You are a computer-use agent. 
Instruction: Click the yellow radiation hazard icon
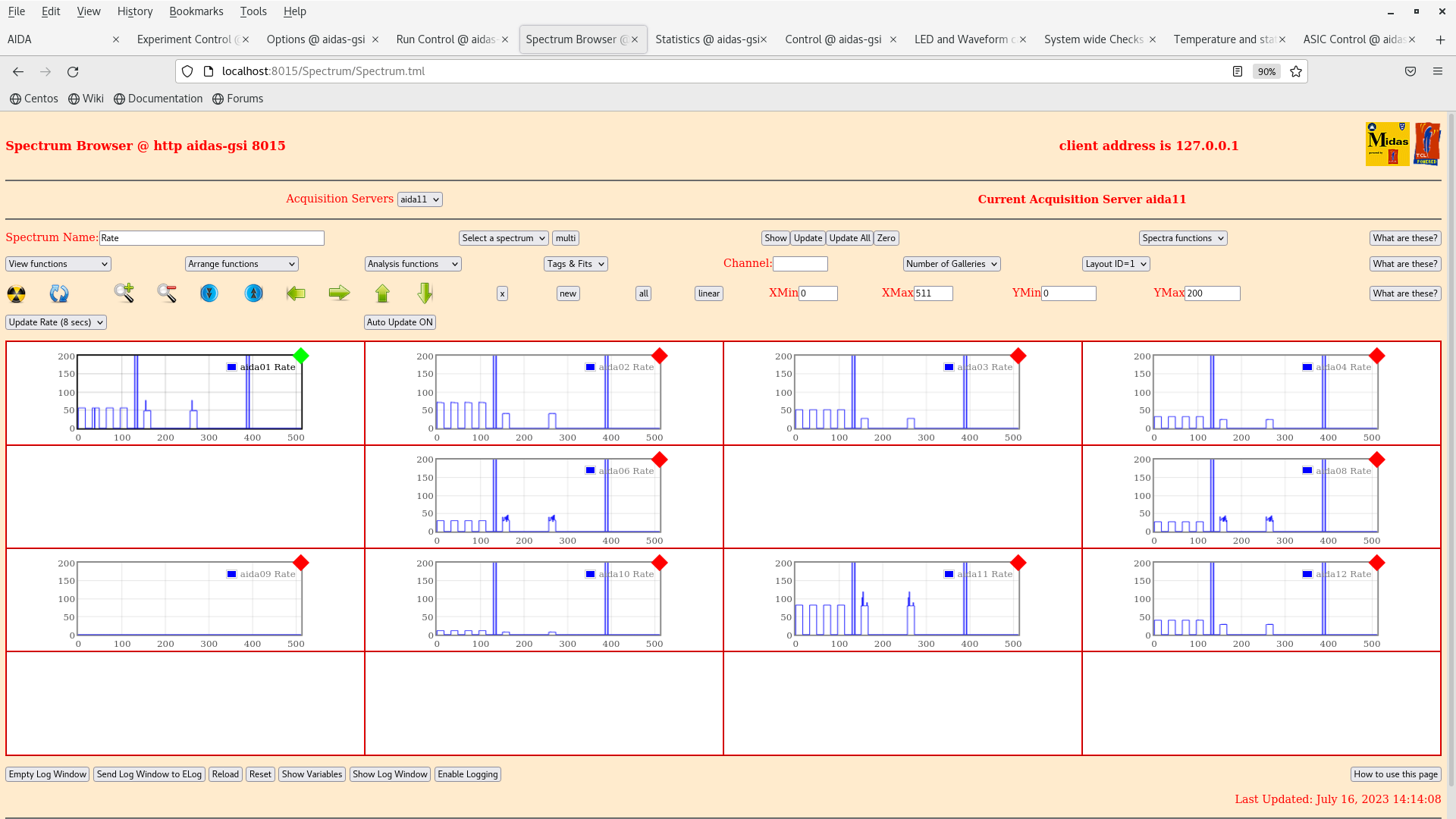[16, 293]
